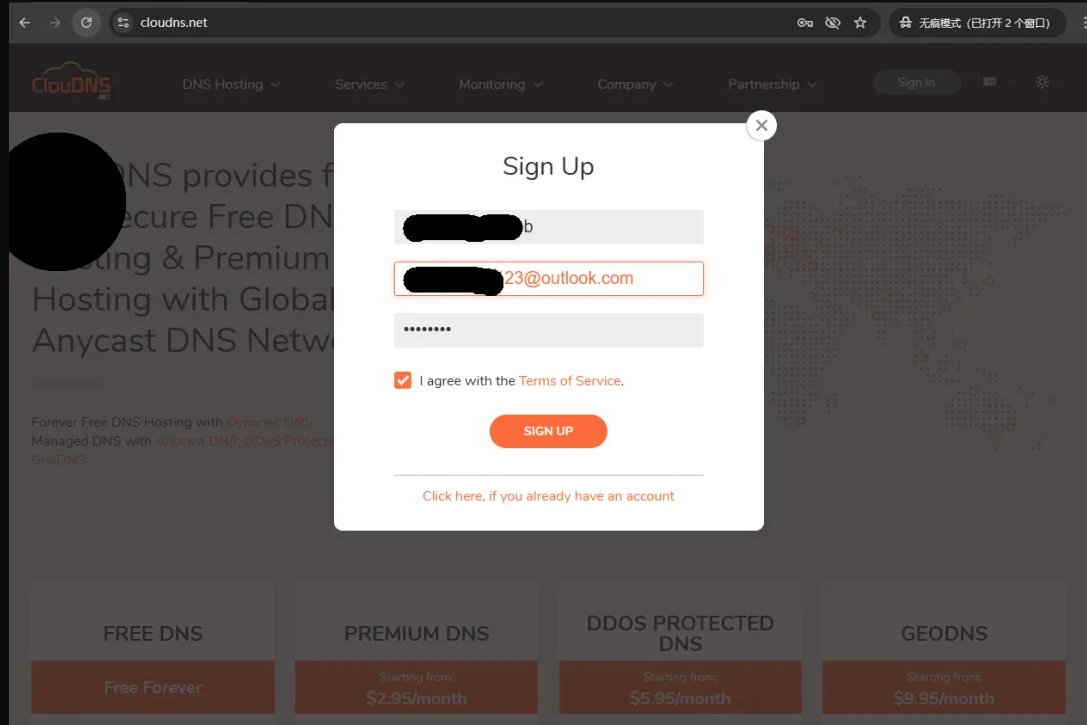The image size is (1087, 725).
Task: Uncheck the Terms of Service agreement checkbox
Action: pyautogui.click(x=403, y=381)
